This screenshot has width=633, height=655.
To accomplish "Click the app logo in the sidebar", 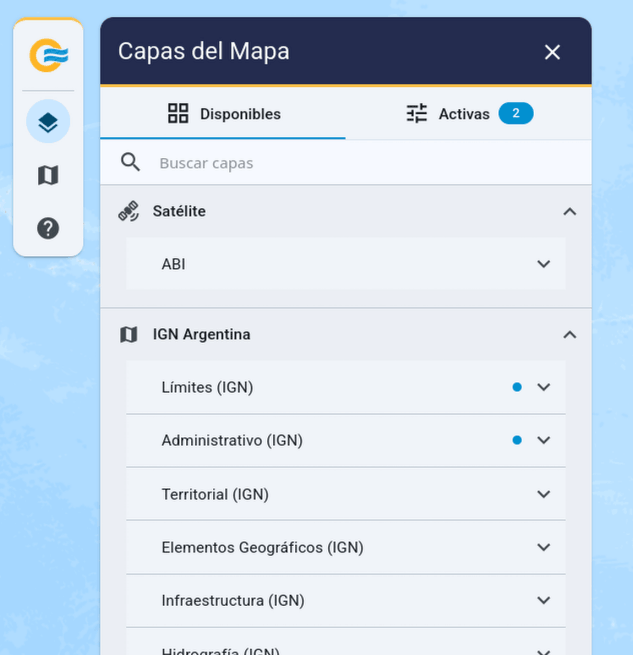I will tap(48, 55).
